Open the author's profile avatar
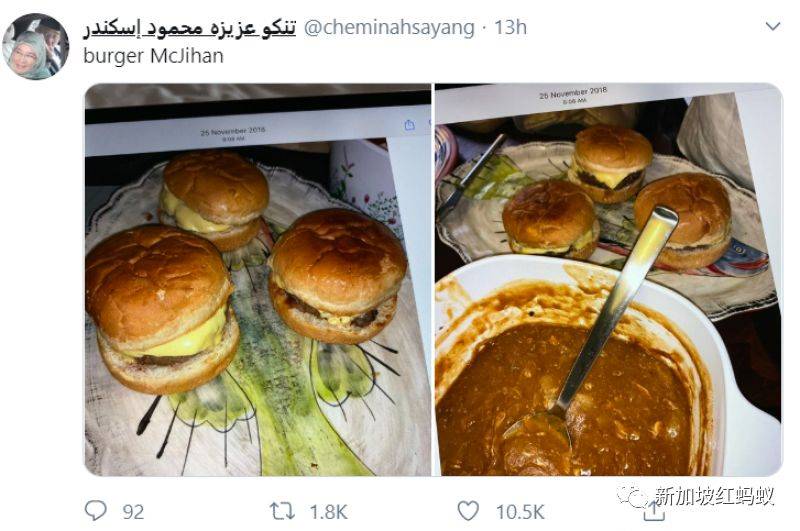800x531 pixels. click(x=36, y=47)
